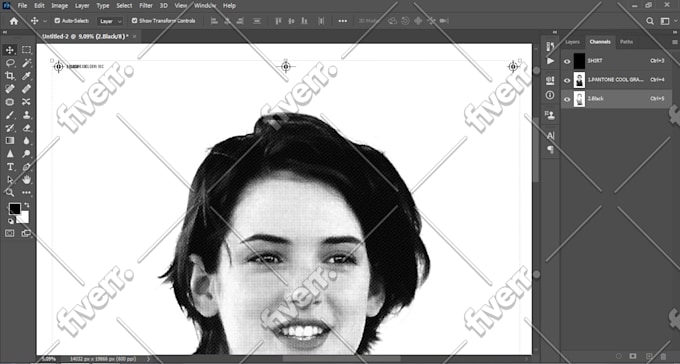Toggle Quick Mask mode

tap(10, 233)
